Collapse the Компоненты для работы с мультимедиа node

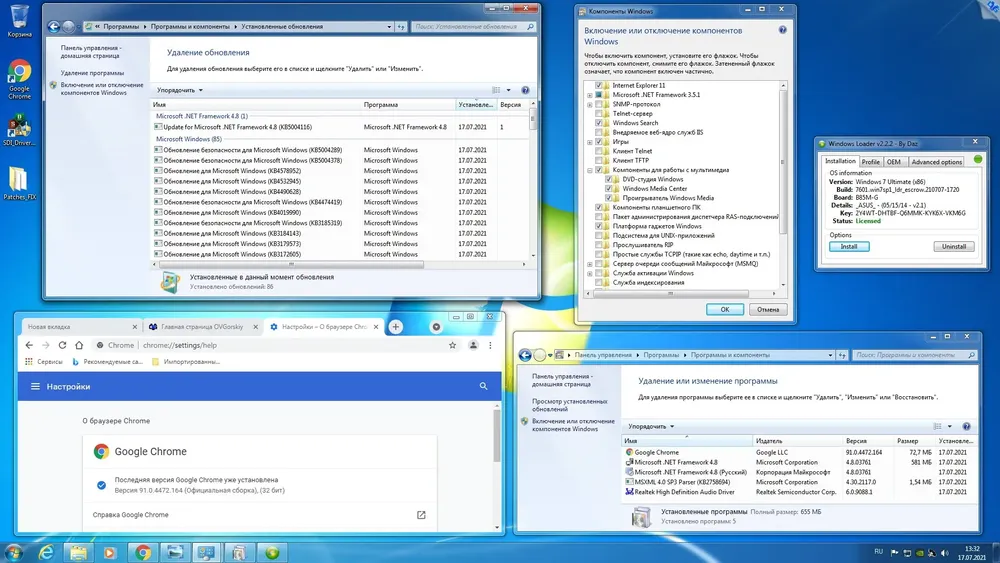click(x=590, y=170)
